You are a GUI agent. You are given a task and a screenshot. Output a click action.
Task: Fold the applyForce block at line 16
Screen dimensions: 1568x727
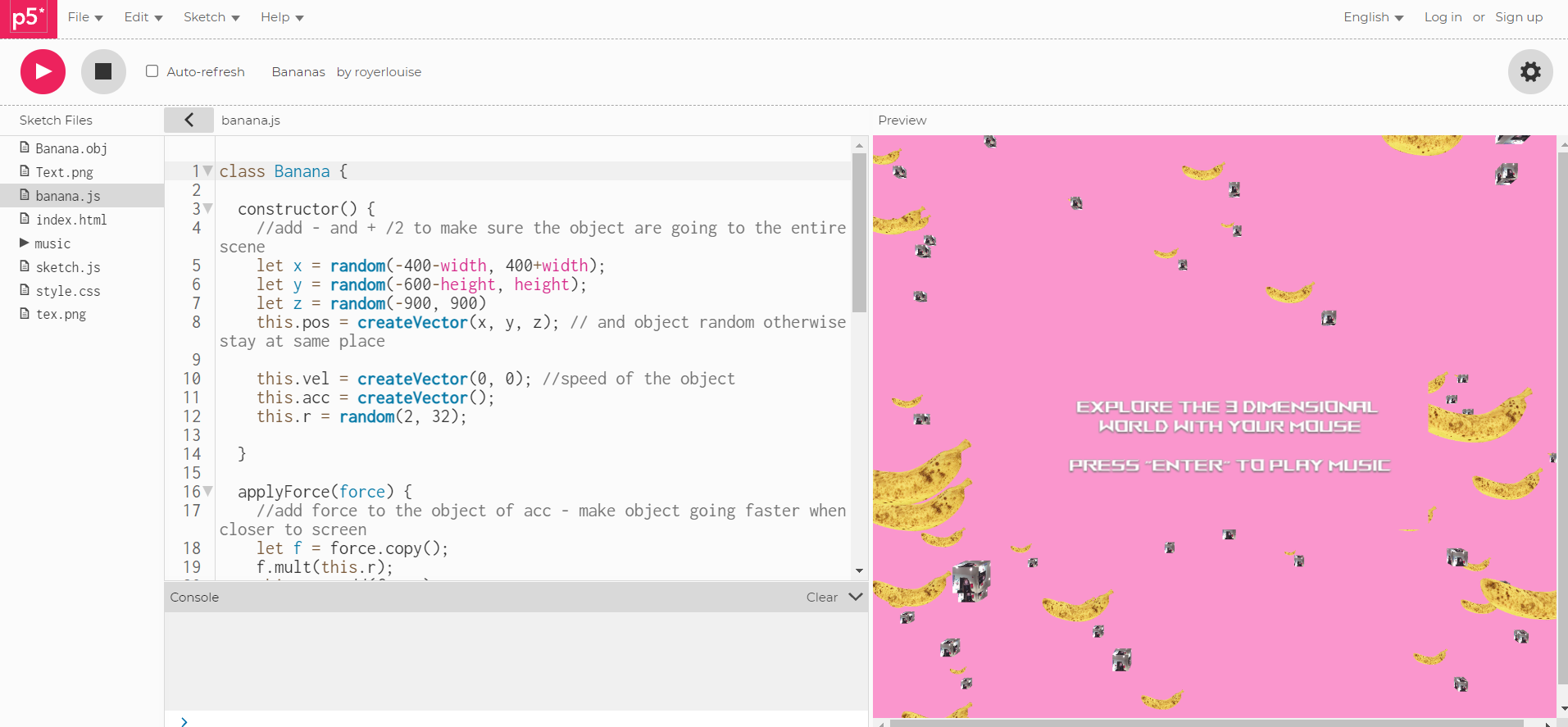coord(208,491)
